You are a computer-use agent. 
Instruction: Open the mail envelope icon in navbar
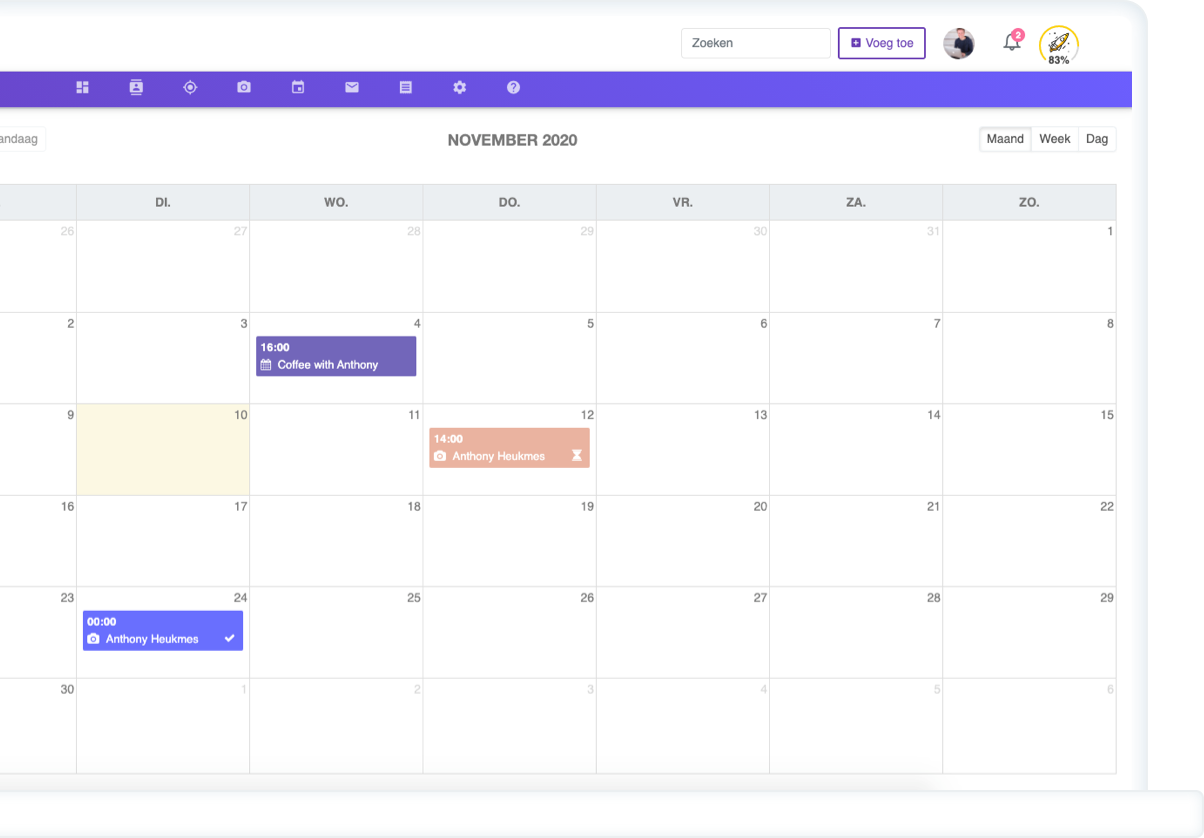352,88
